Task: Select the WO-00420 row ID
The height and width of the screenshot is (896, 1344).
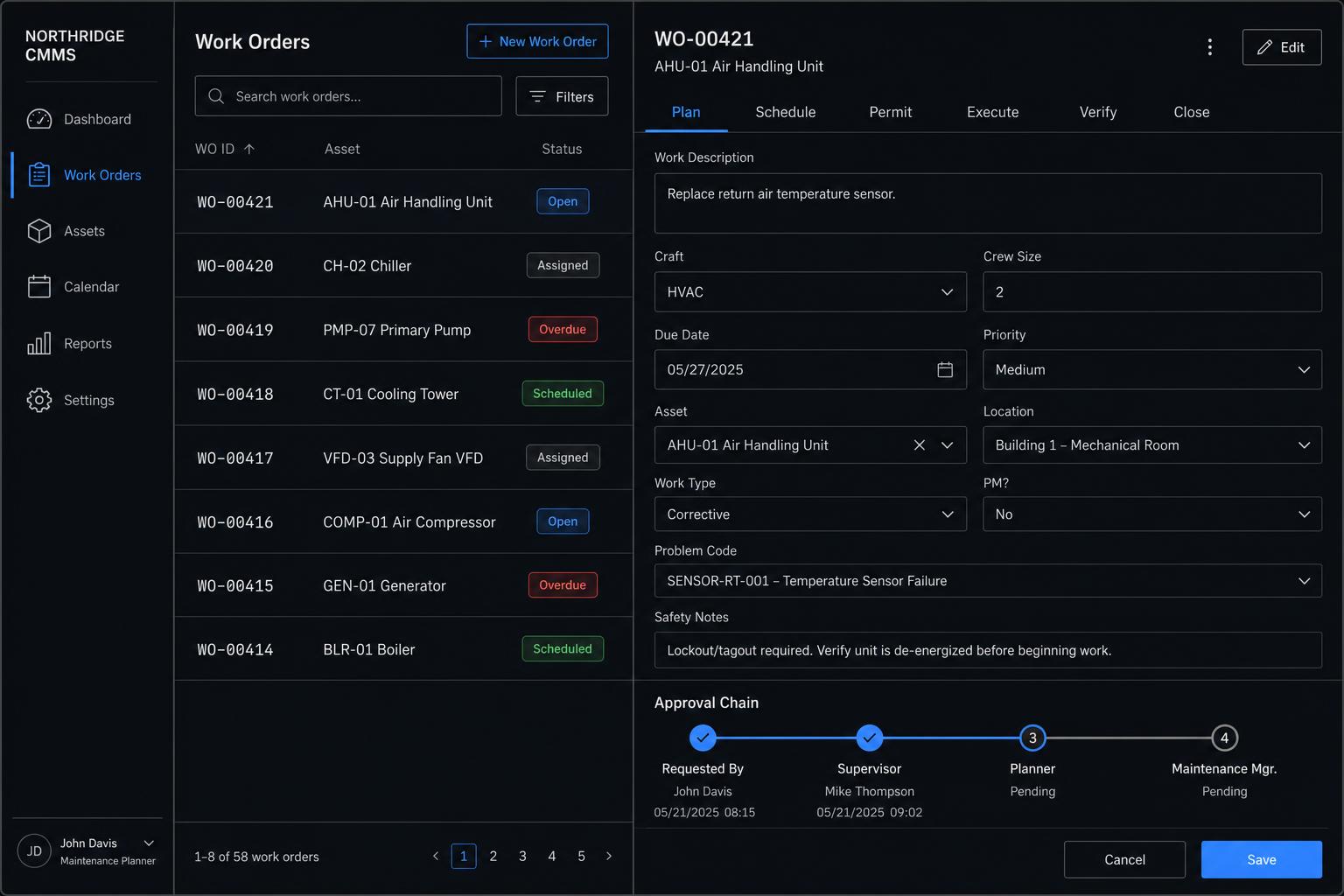Action: pos(235,266)
